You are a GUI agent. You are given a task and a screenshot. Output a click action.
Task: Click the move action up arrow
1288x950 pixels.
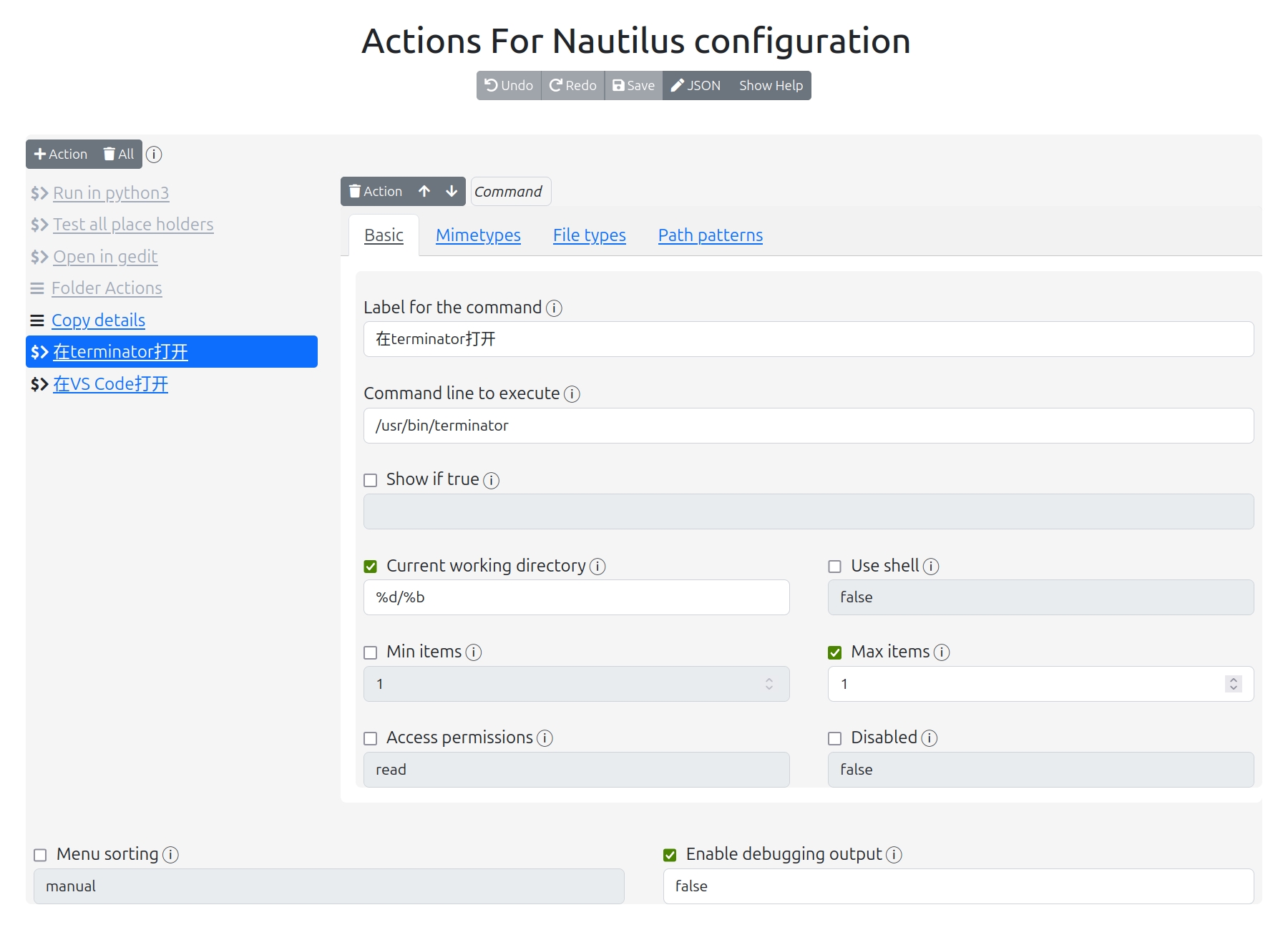pos(424,191)
